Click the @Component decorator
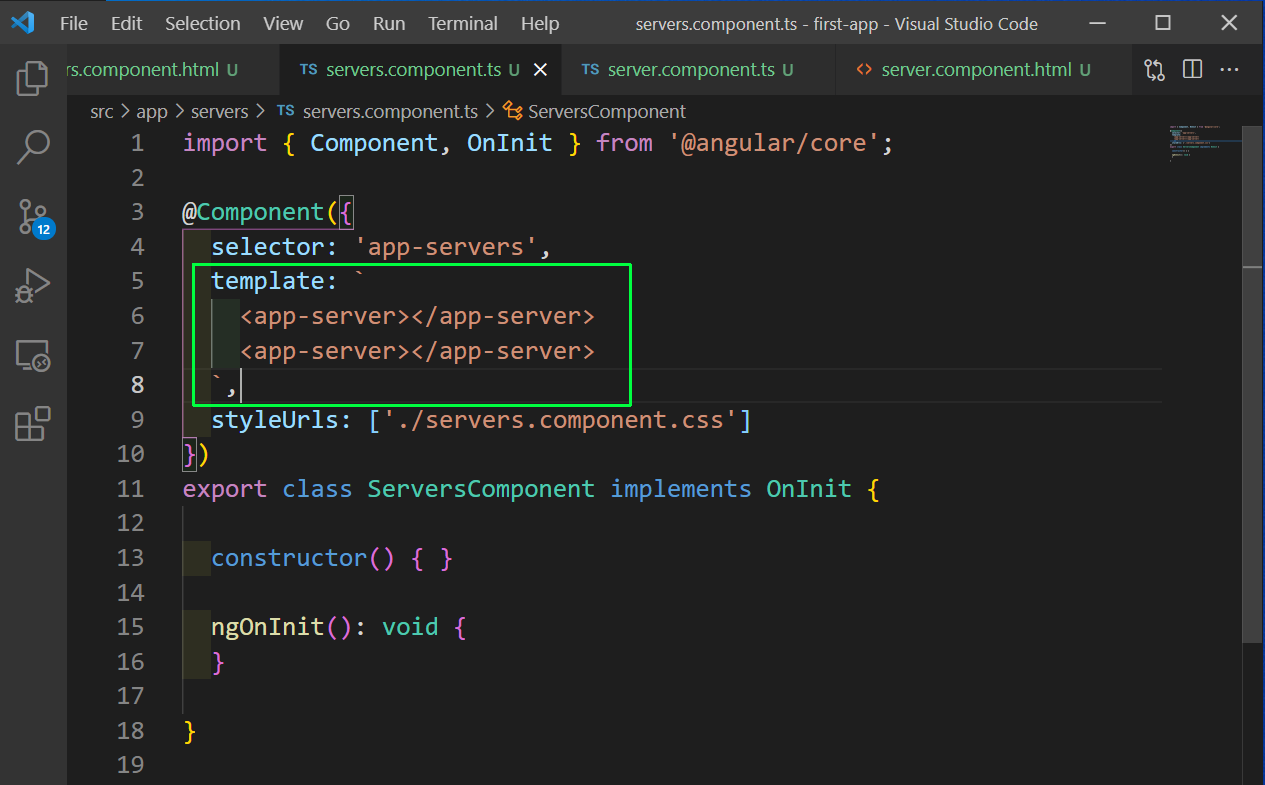1265x785 pixels. pos(253,212)
